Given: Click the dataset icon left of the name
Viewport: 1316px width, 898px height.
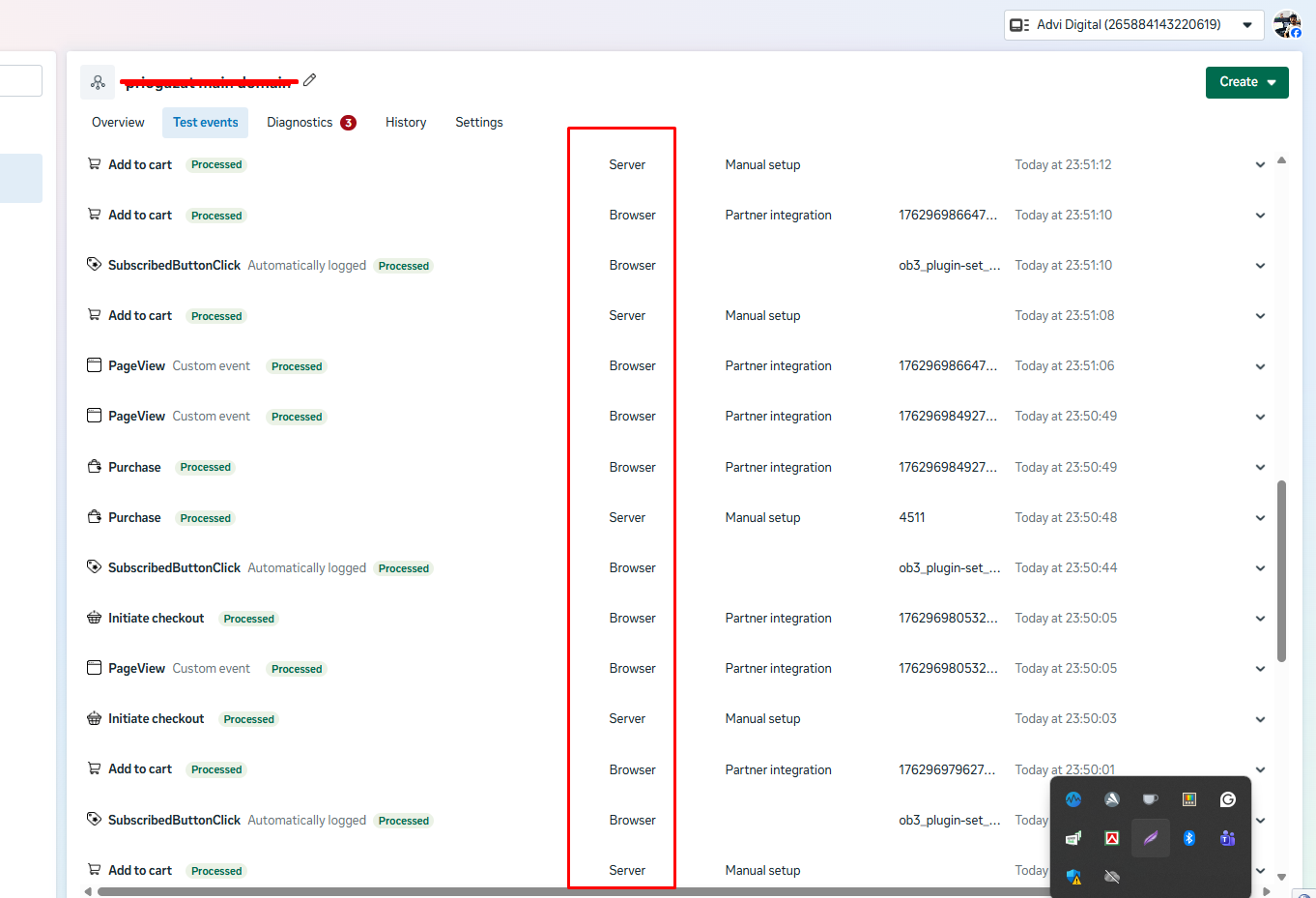Looking at the screenshot, I should 98,82.
